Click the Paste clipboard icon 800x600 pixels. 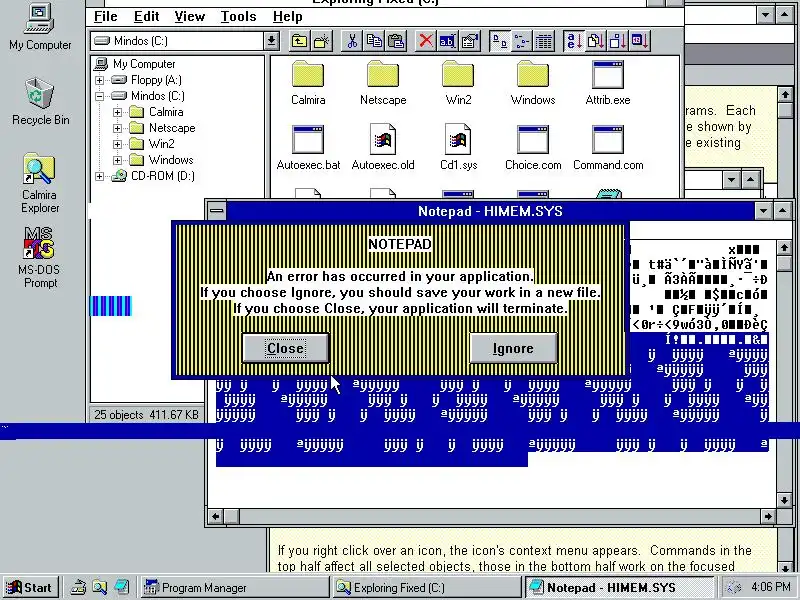[396, 41]
